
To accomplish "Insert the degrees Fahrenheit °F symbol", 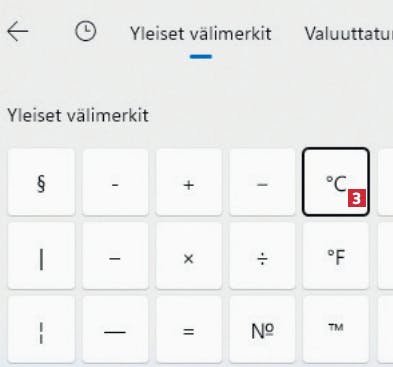I will (336, 256).
